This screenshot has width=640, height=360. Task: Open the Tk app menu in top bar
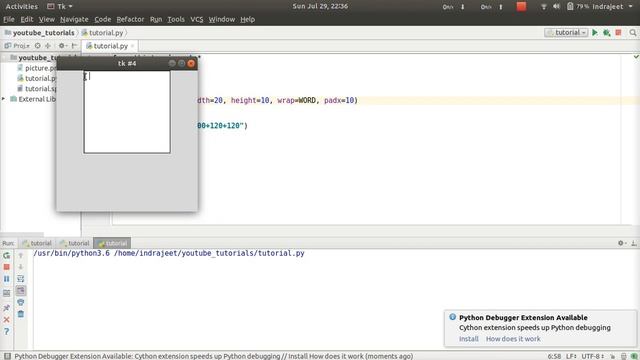60,7
